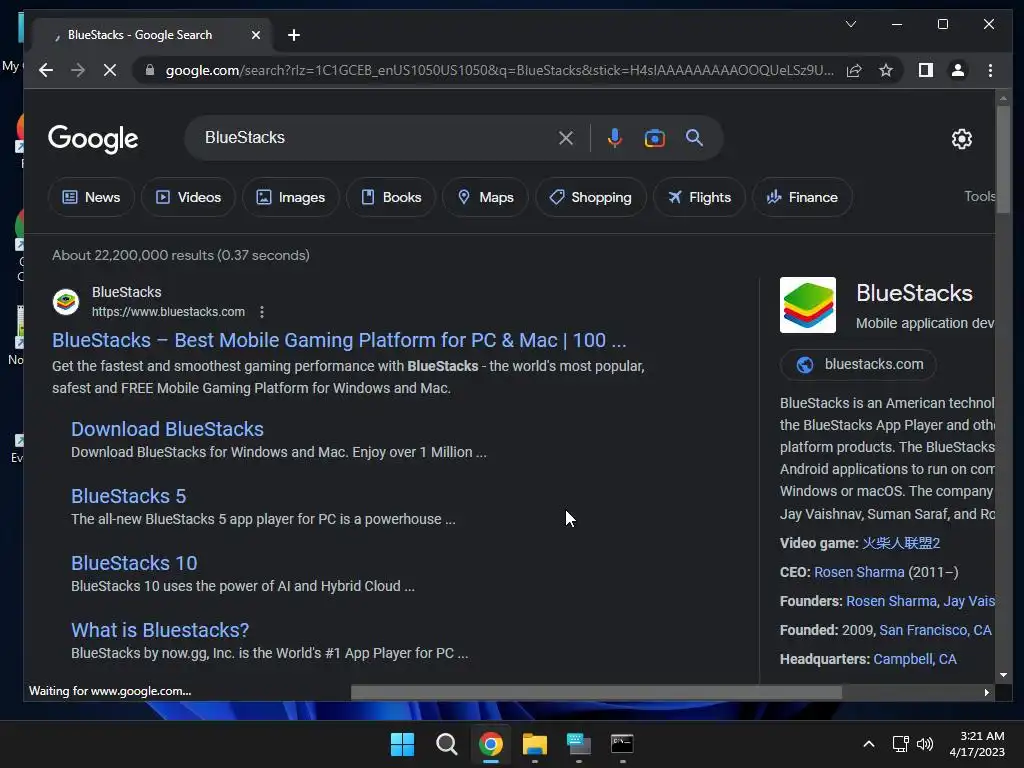The width and height of the screenshot is (1024, 768).
Task: Show hidden system tray icons
Action: click(x=869, y=744)
